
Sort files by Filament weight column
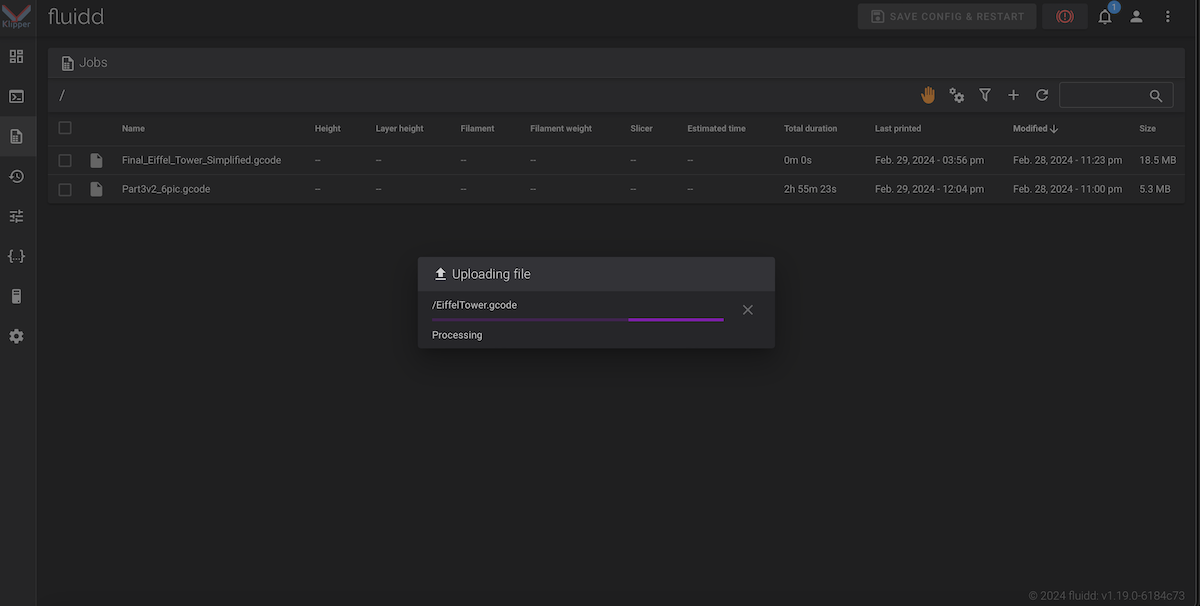pyautogui.click(x=561, y=129)
